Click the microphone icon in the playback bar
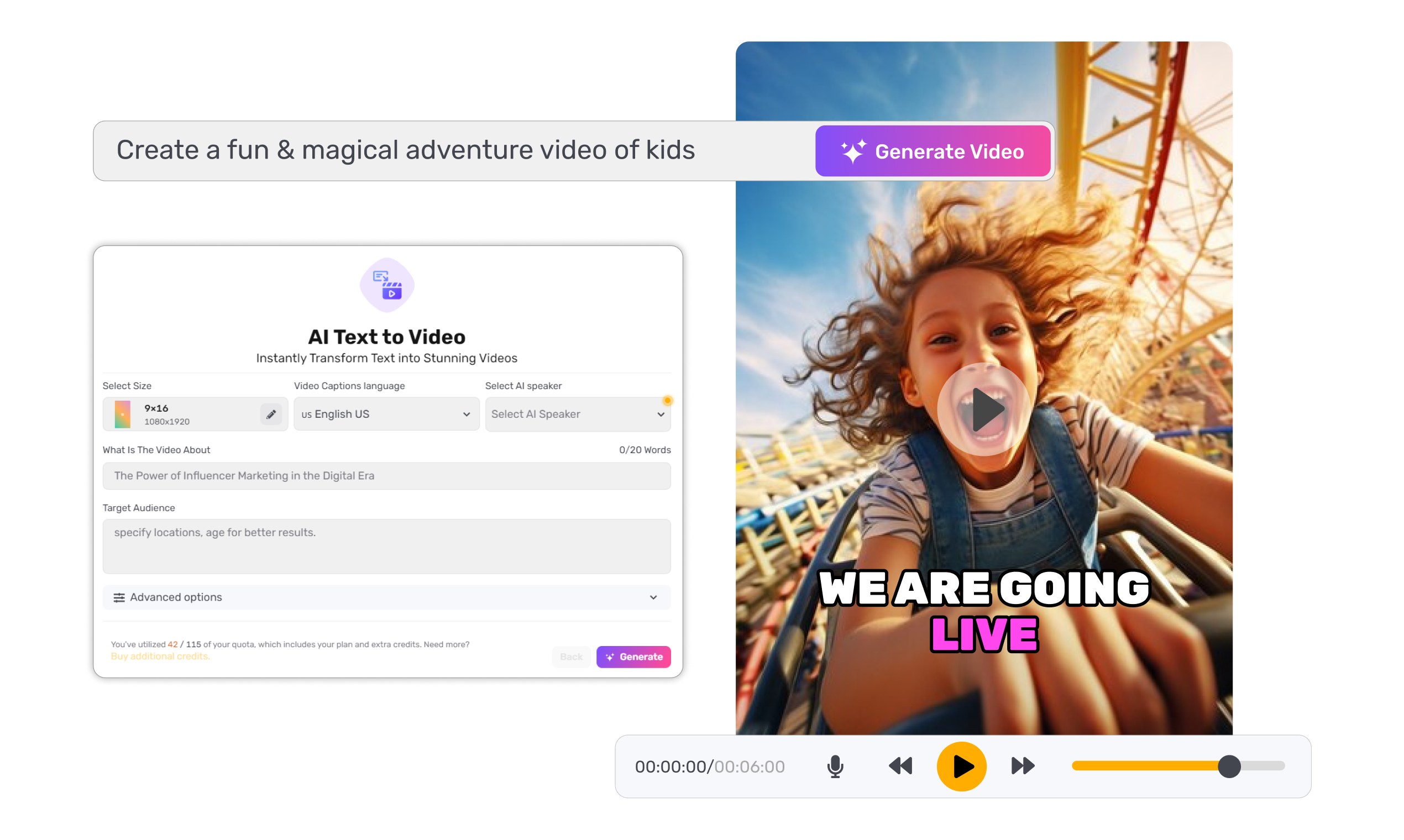This screenshot has height=840, width=1404. [x=835, y=767]
